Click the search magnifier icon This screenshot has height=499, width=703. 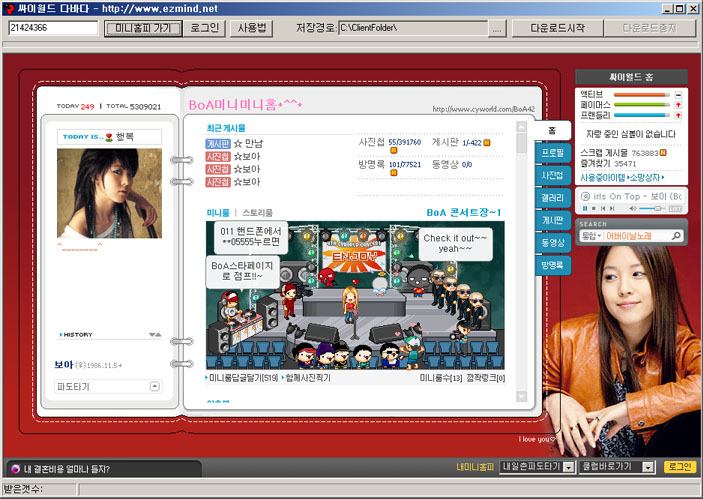pos(676,235)
